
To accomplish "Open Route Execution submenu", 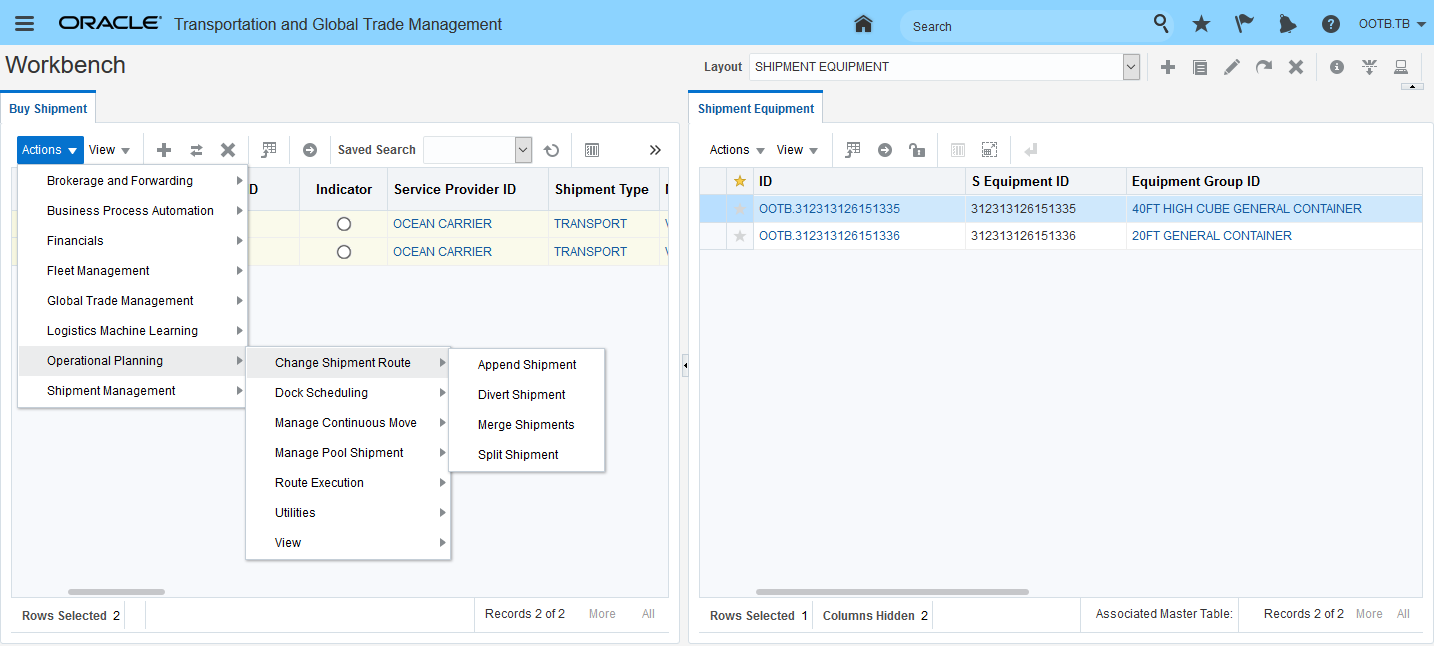I will tap(348, 483).
